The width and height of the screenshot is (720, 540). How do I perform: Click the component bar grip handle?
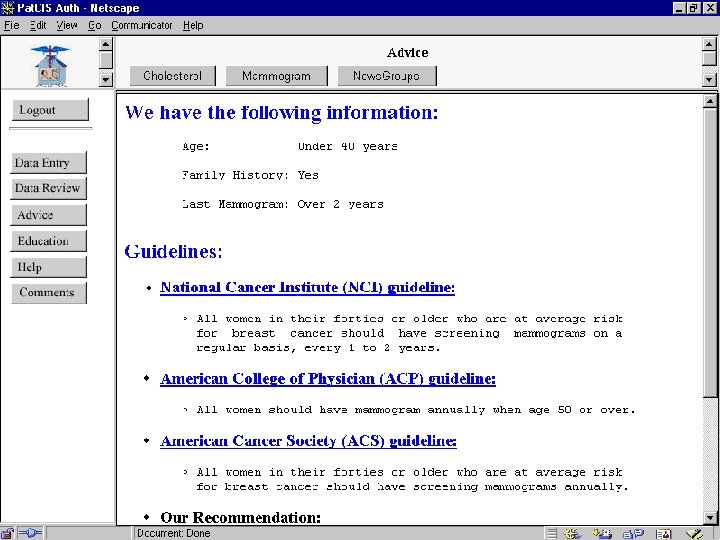pos(552,533)
